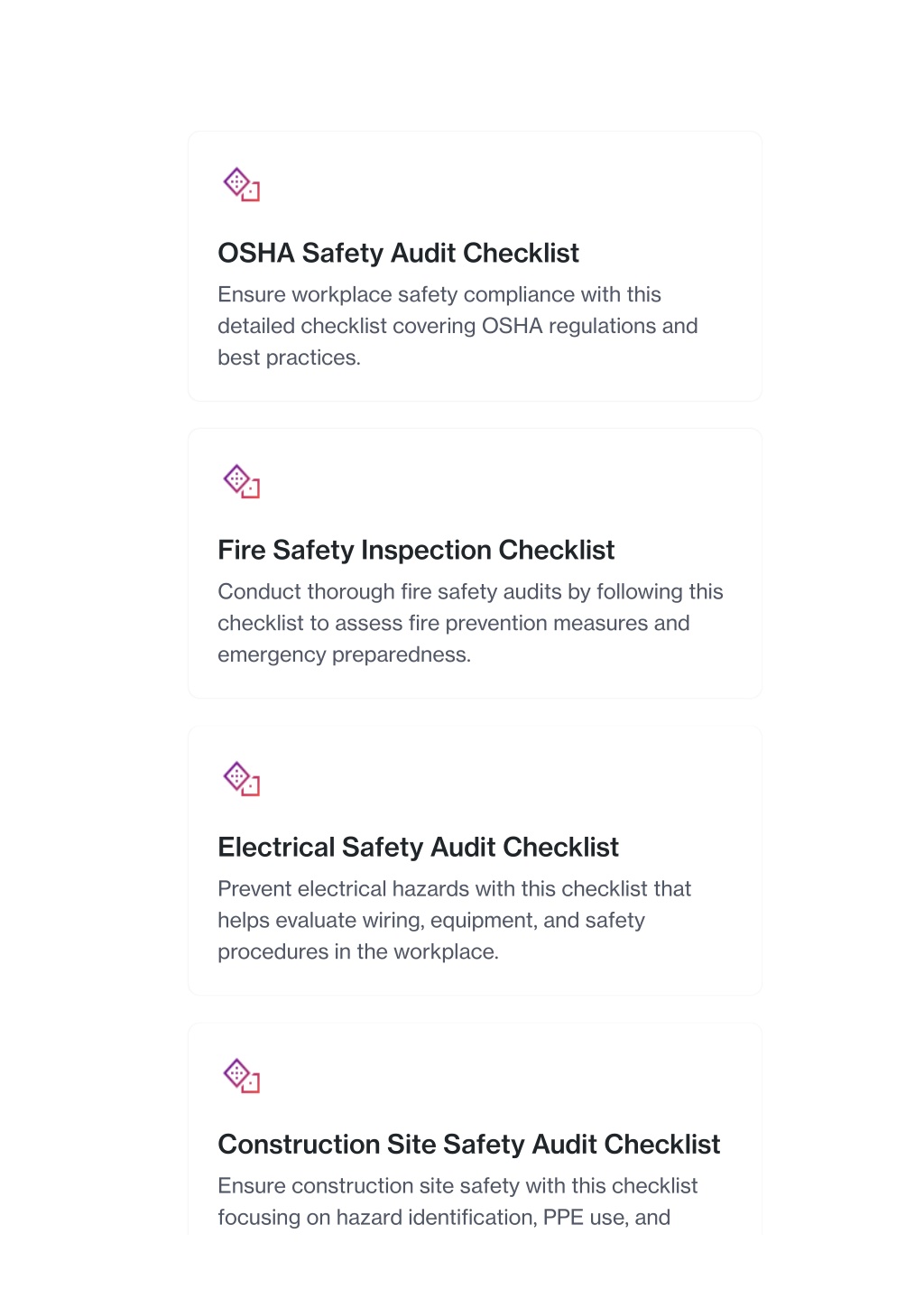Click the OSHA Safety Audit Checklist card icon

pos(242,184)
